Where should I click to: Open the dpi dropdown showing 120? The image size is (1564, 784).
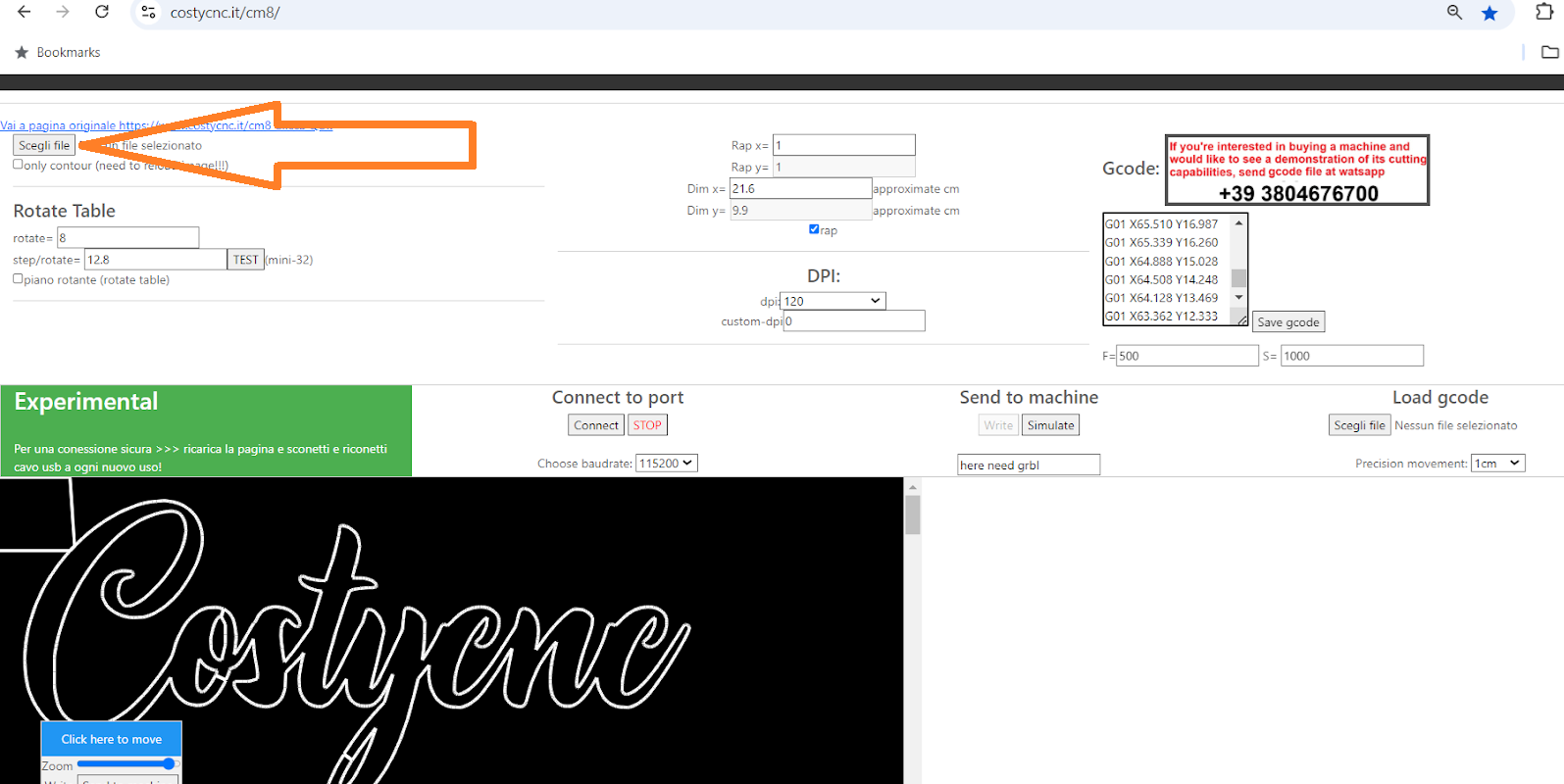[833, 301]
